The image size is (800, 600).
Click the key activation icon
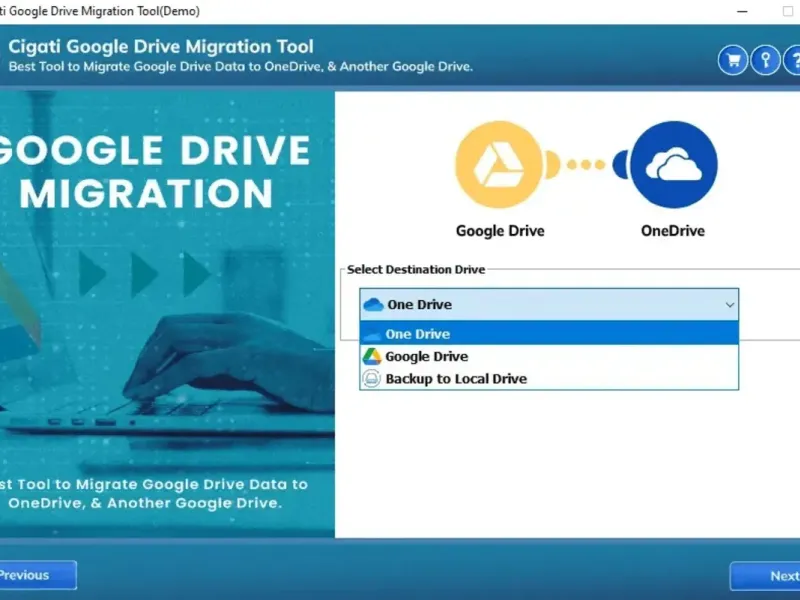(x=765, y=60)
